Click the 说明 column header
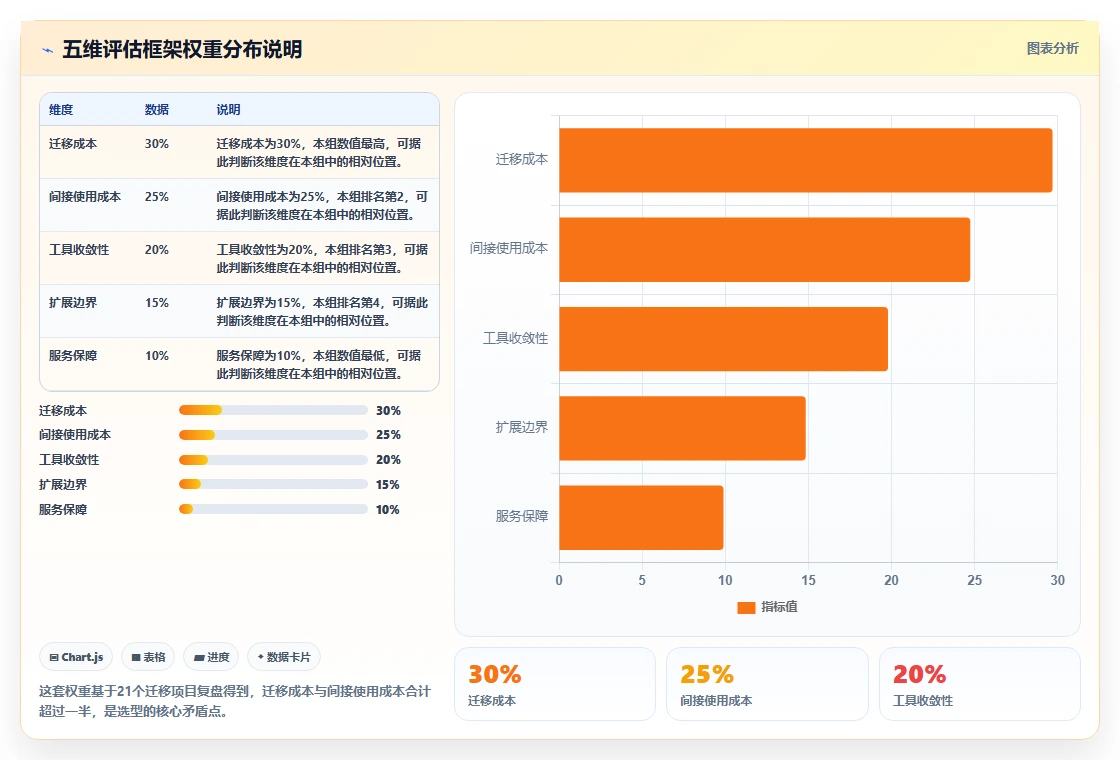Screen dimensions: 1120x760 pos(229,110)
